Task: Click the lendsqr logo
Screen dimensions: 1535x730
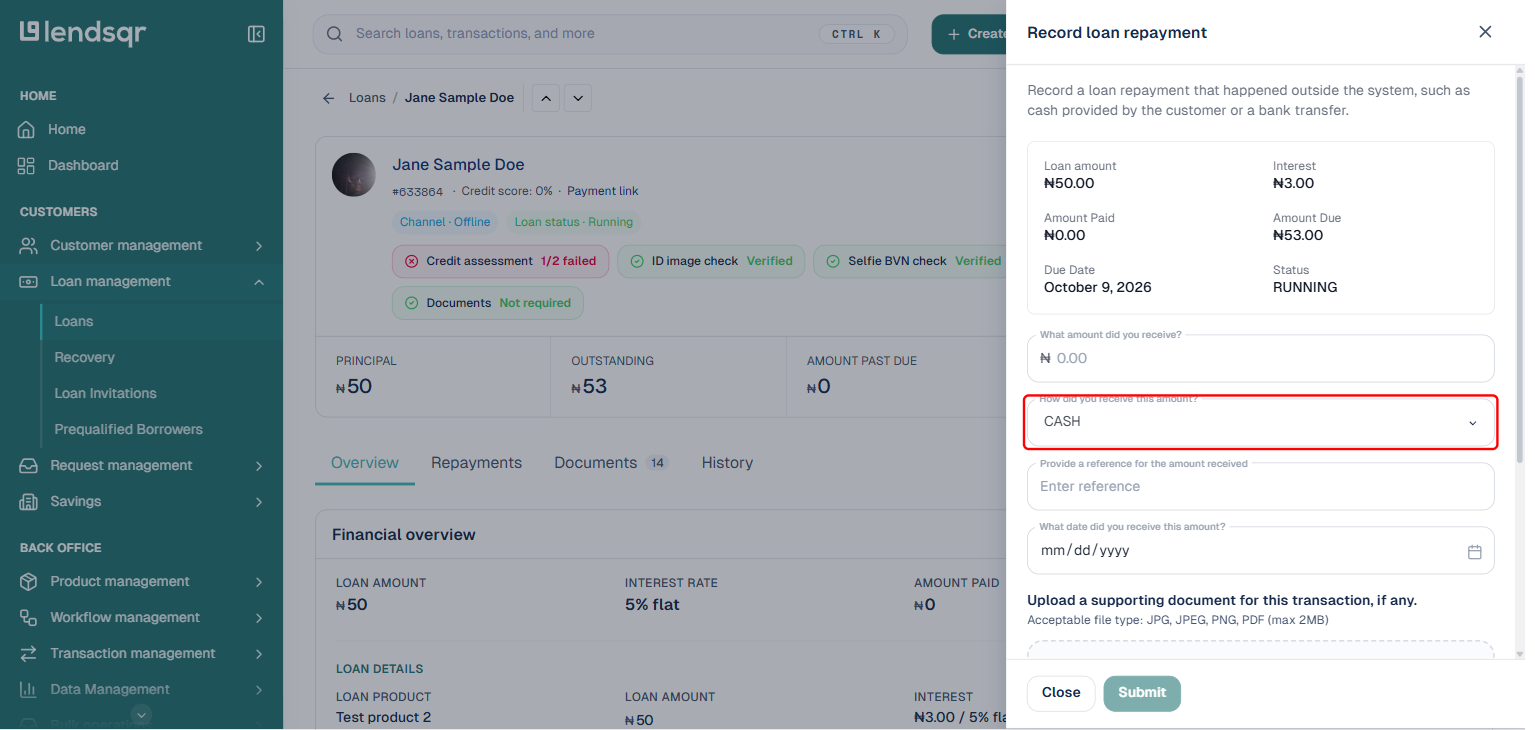Action: point(83,33)
